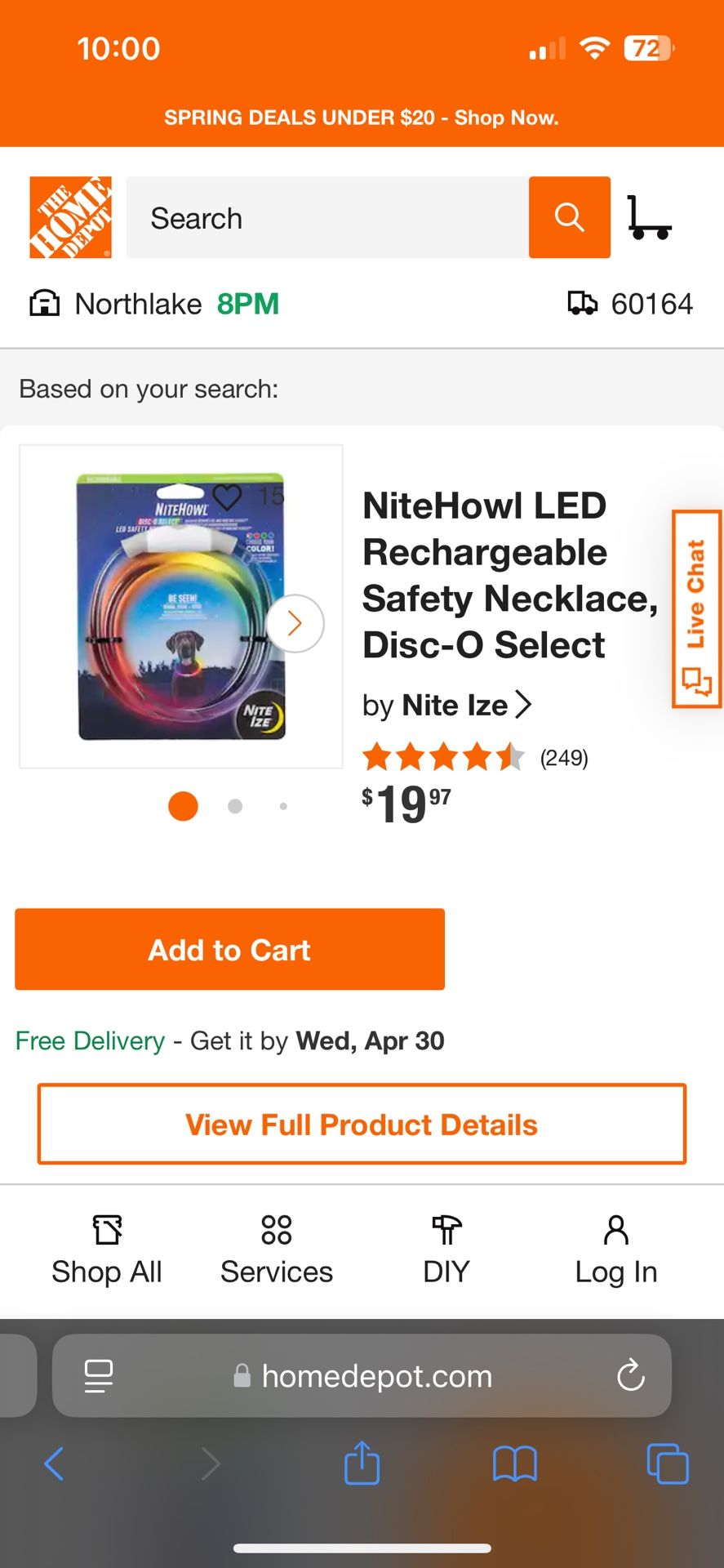This screenshot has width=724, height=1568.
Task: Click into the Search field
Action: coord(326,218)
